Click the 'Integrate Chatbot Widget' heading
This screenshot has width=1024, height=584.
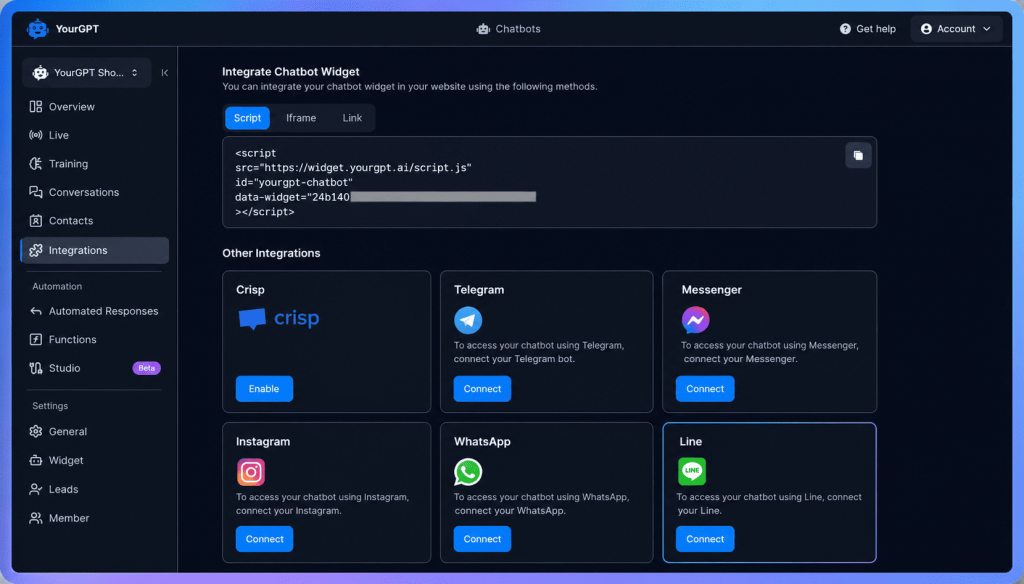pyautogui.click(x=291, y=71)
